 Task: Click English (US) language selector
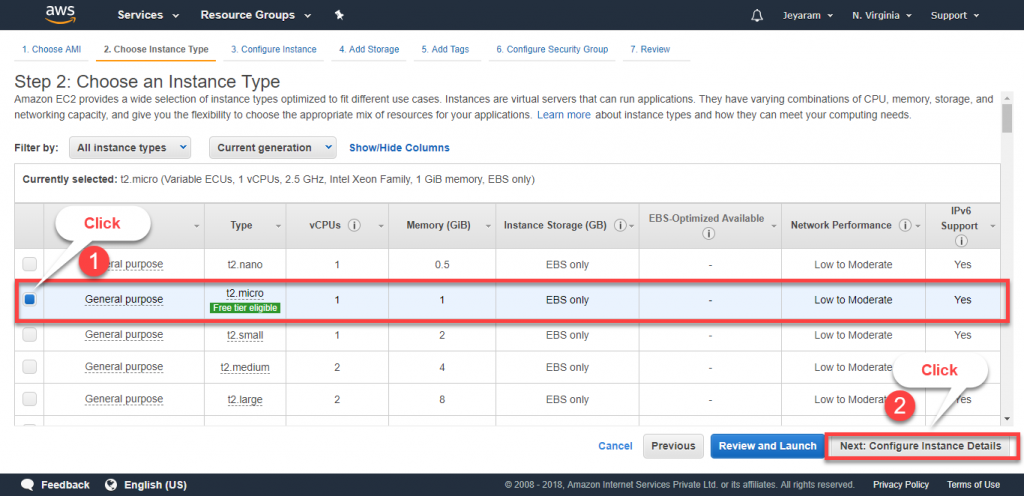[x=155, y=485]
